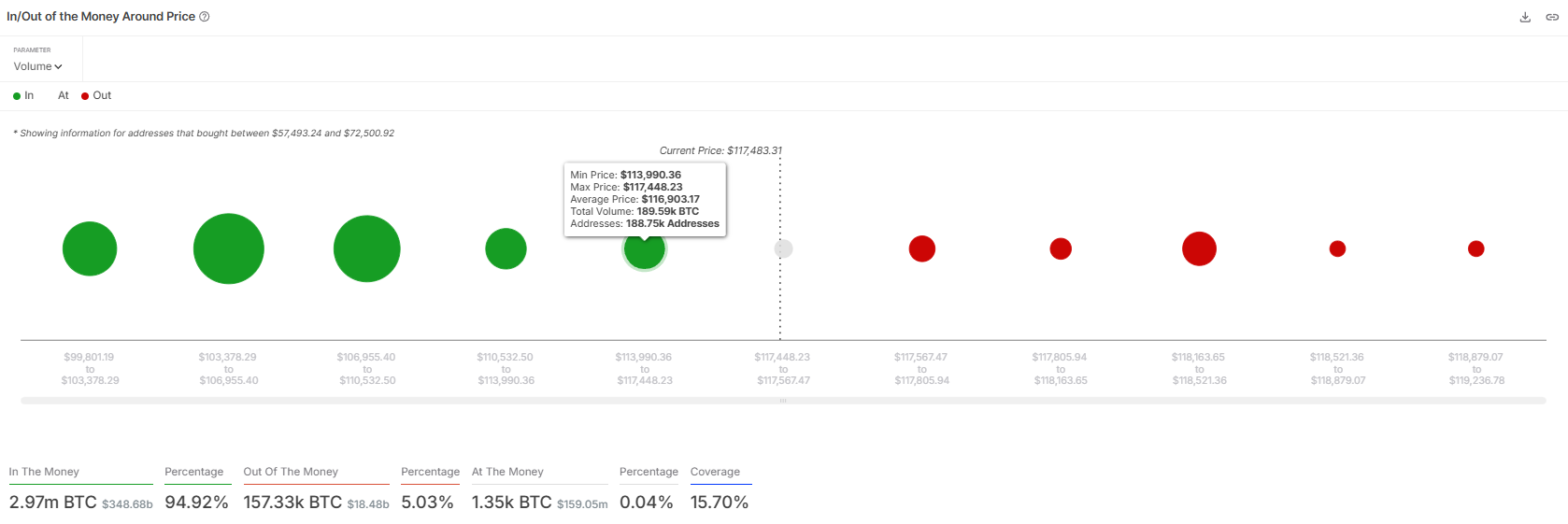Image resolution: width=1568 pixels, height=524 pixels.
Task: Toggle the green In legend item
Action: (23, 95)
